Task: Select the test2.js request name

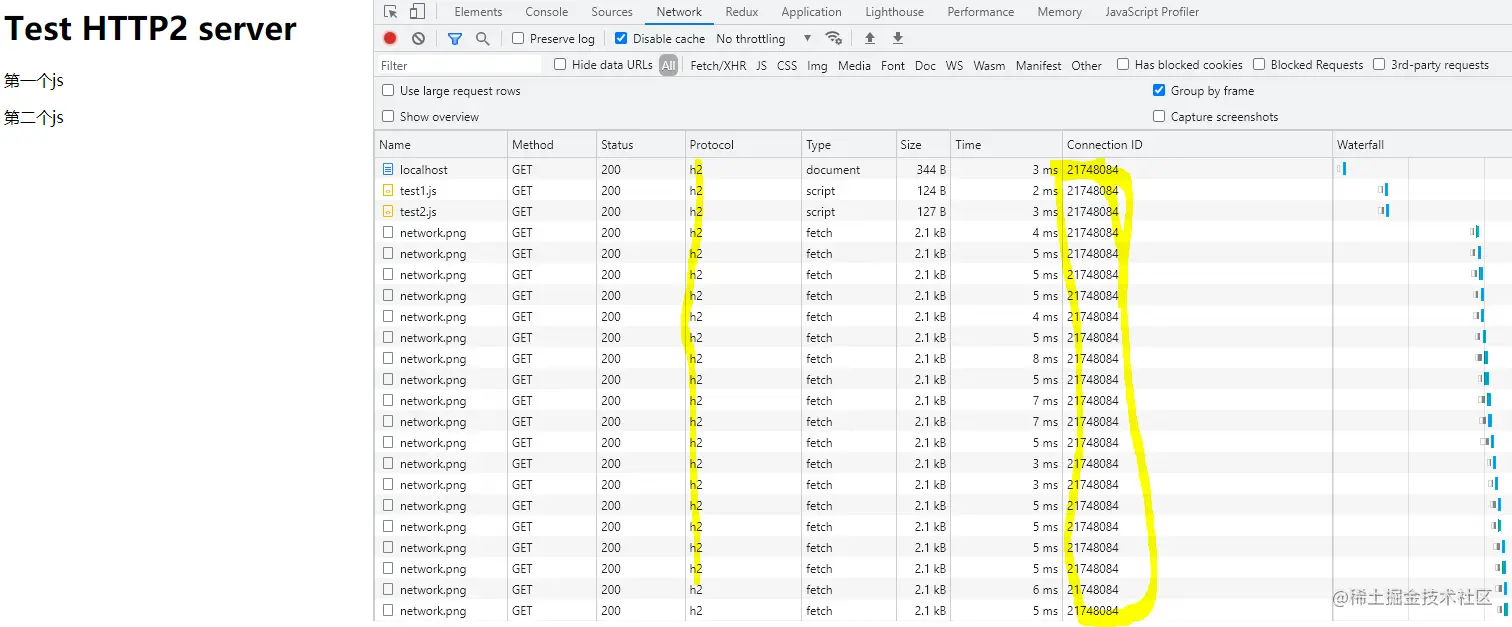Action: click(418, 212)
